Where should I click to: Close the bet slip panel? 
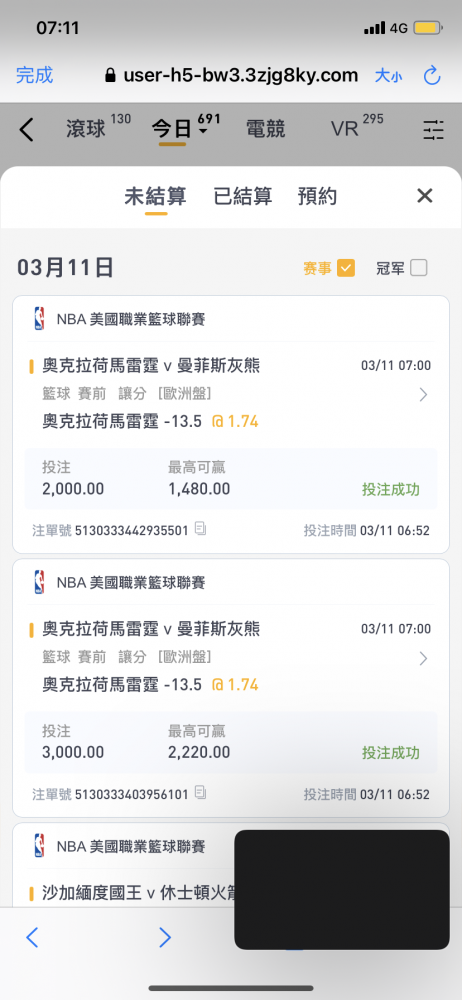point(424,196)
